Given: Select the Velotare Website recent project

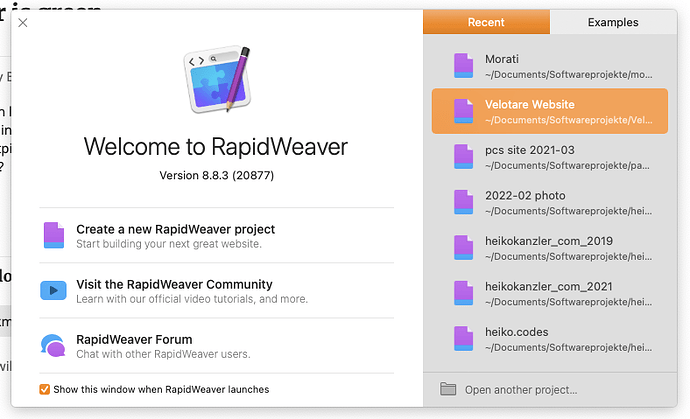Looking at the screenshot, I should [550, 111].
